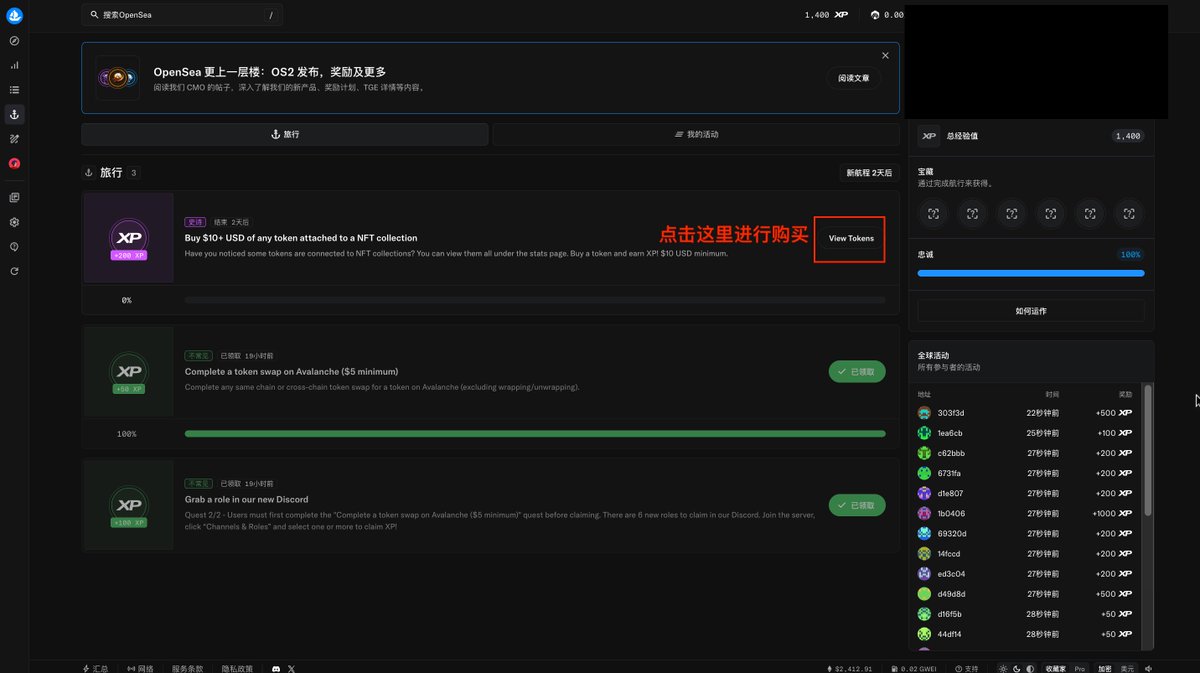Switch to the 旅行 tab
Screen dimensions: 1200x673
click(285, 134)
